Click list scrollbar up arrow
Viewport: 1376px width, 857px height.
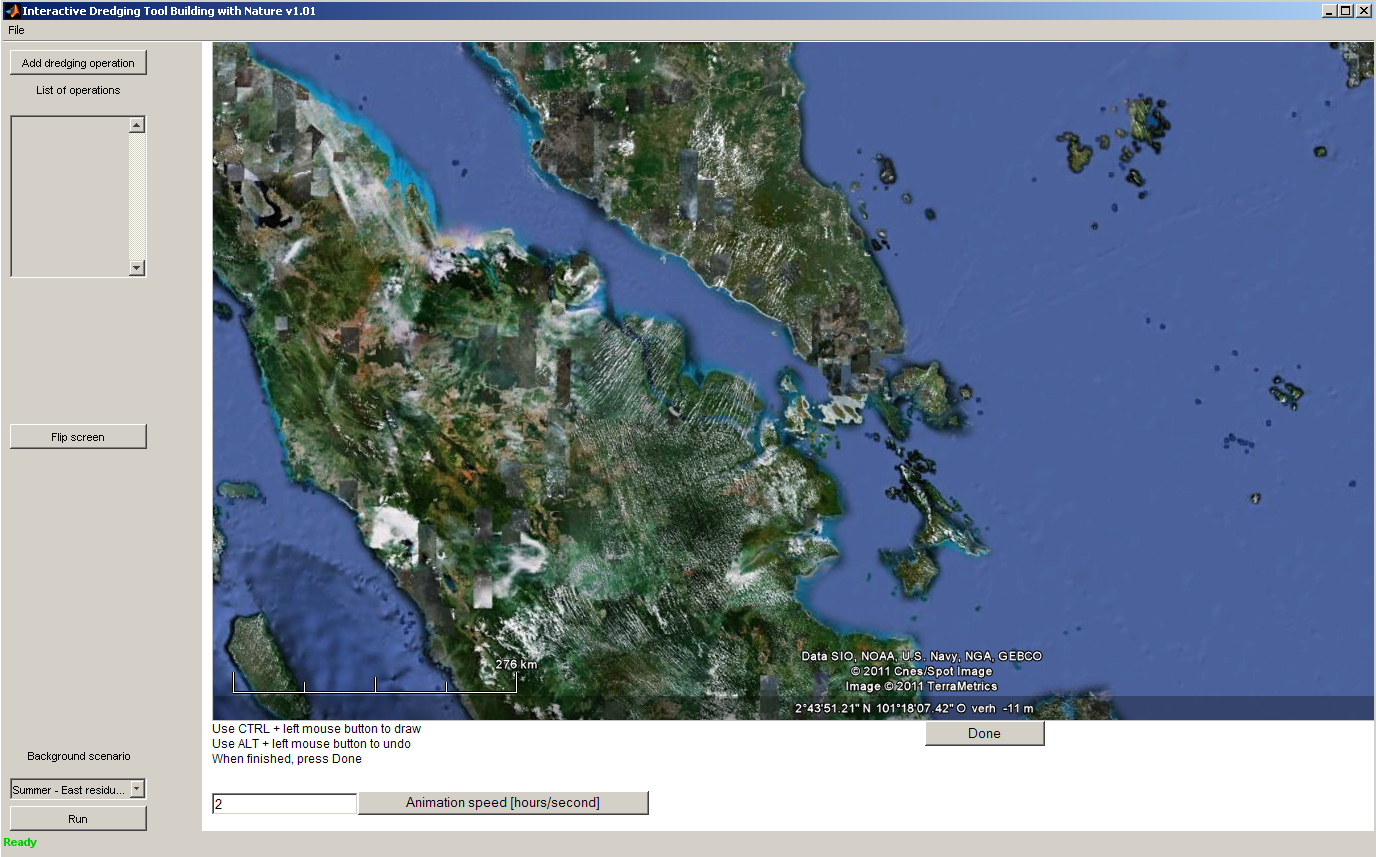pyautogui.click(x=137, y=125)
